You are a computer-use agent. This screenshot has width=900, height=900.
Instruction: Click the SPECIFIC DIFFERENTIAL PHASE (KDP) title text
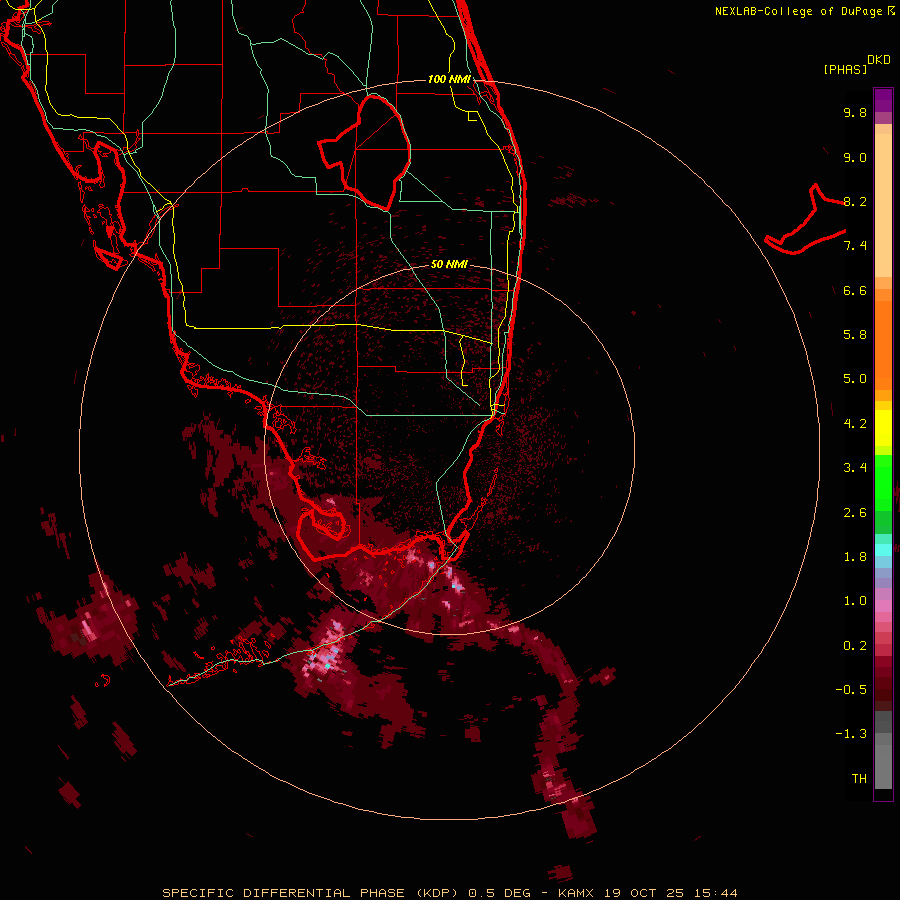[311, 893]
